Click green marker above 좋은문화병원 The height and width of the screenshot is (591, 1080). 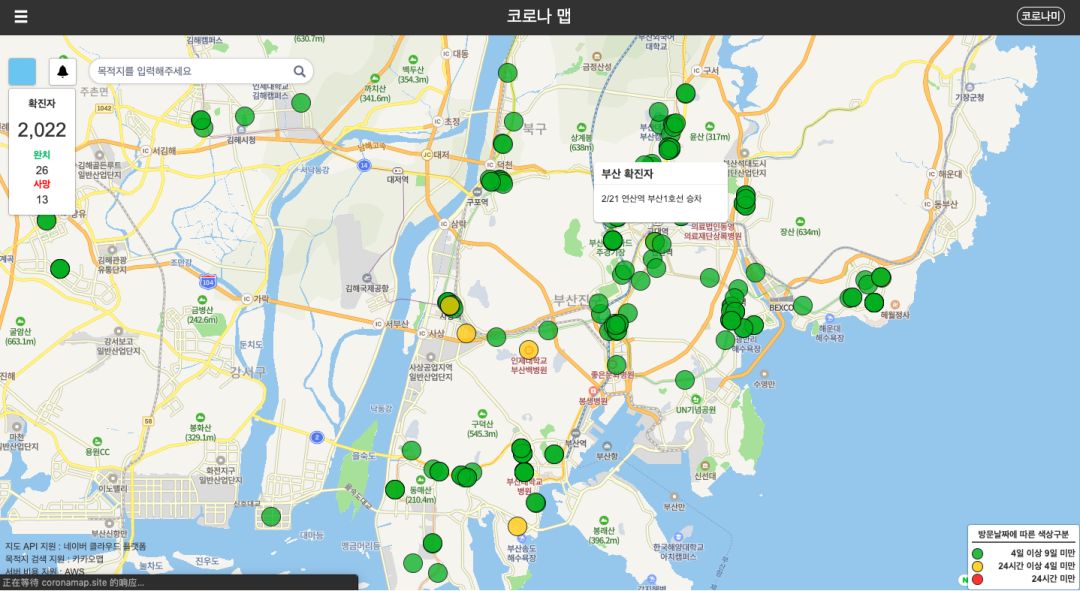(x=616, y=365)
